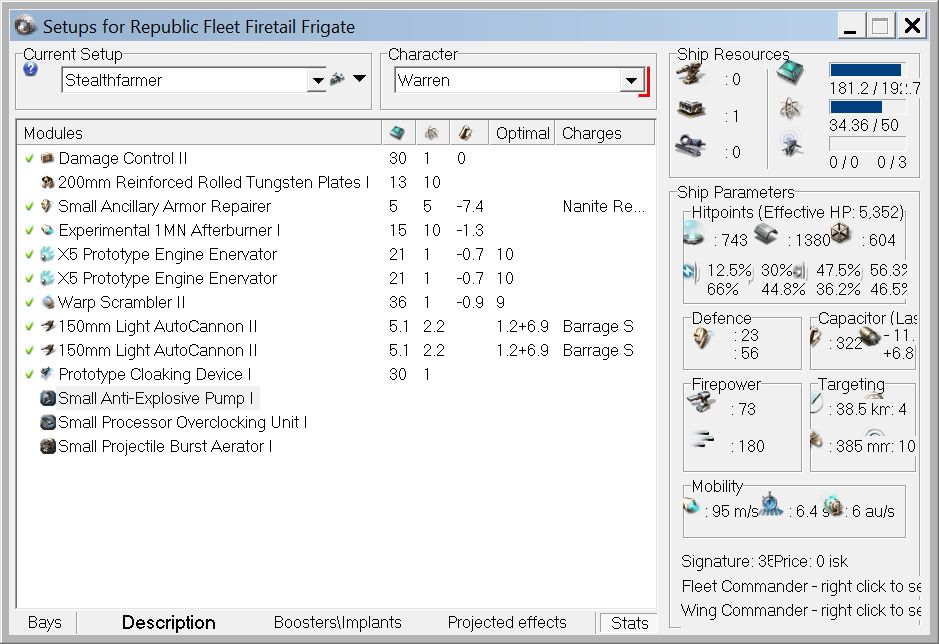
Task: Click the warp speed icon showing 6 au/s
Action: [x=833, y=506]
